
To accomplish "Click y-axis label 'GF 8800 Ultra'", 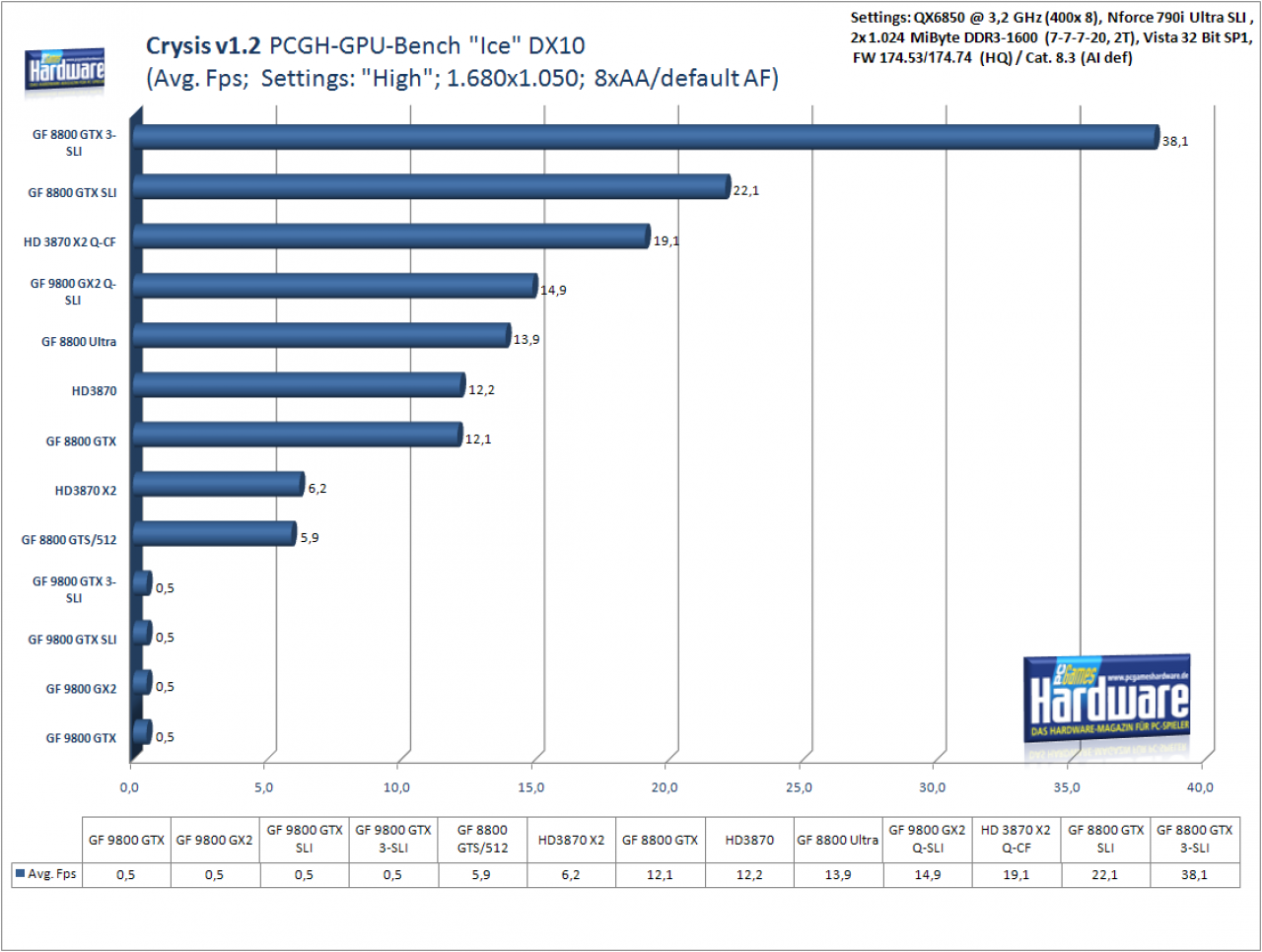I will pyautogui.click(x=79, y=342).
